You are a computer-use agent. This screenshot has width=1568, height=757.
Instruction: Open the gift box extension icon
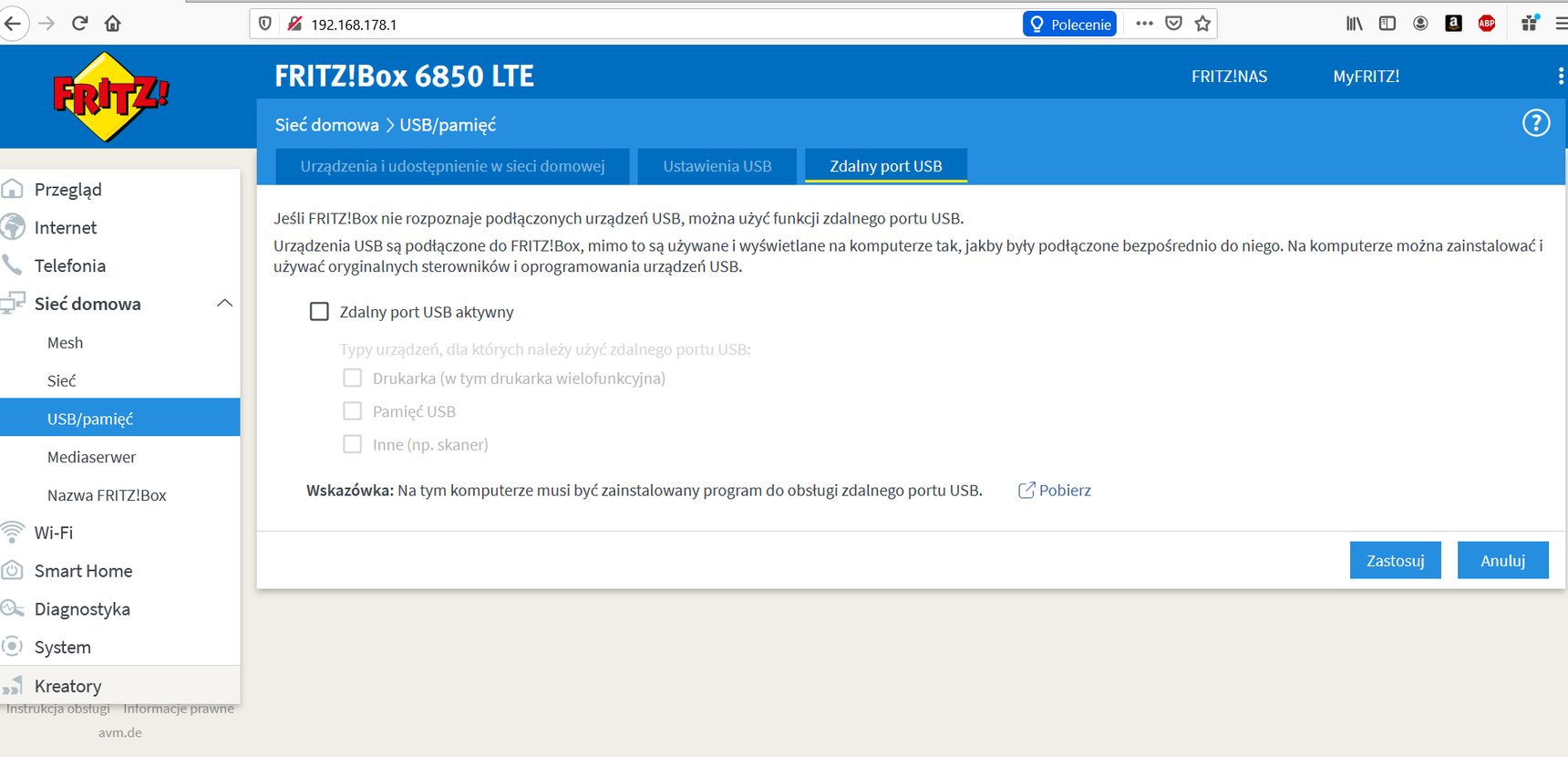point(1530,24)
